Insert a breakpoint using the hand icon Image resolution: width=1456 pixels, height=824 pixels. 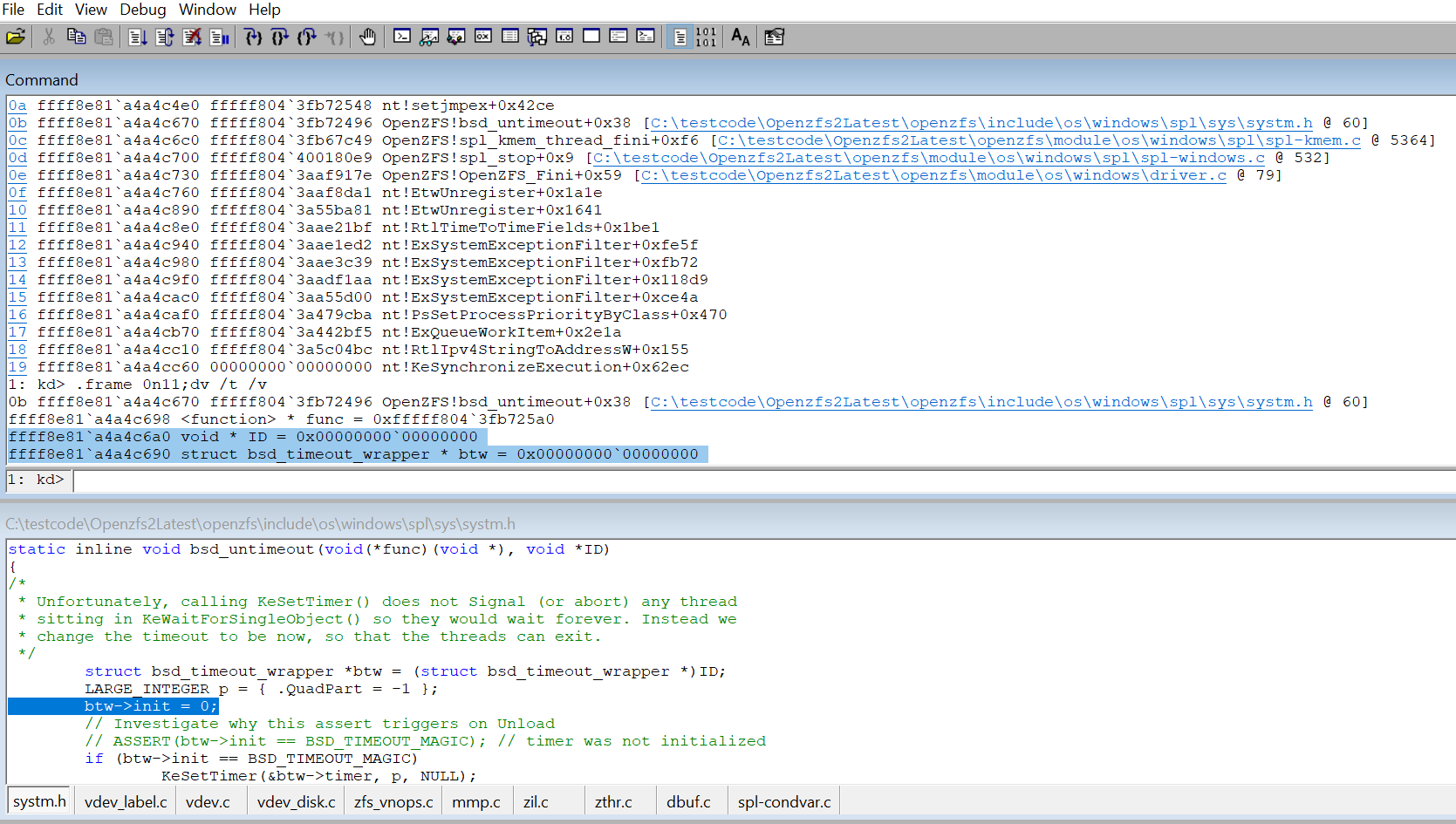(x=367, y=37)
